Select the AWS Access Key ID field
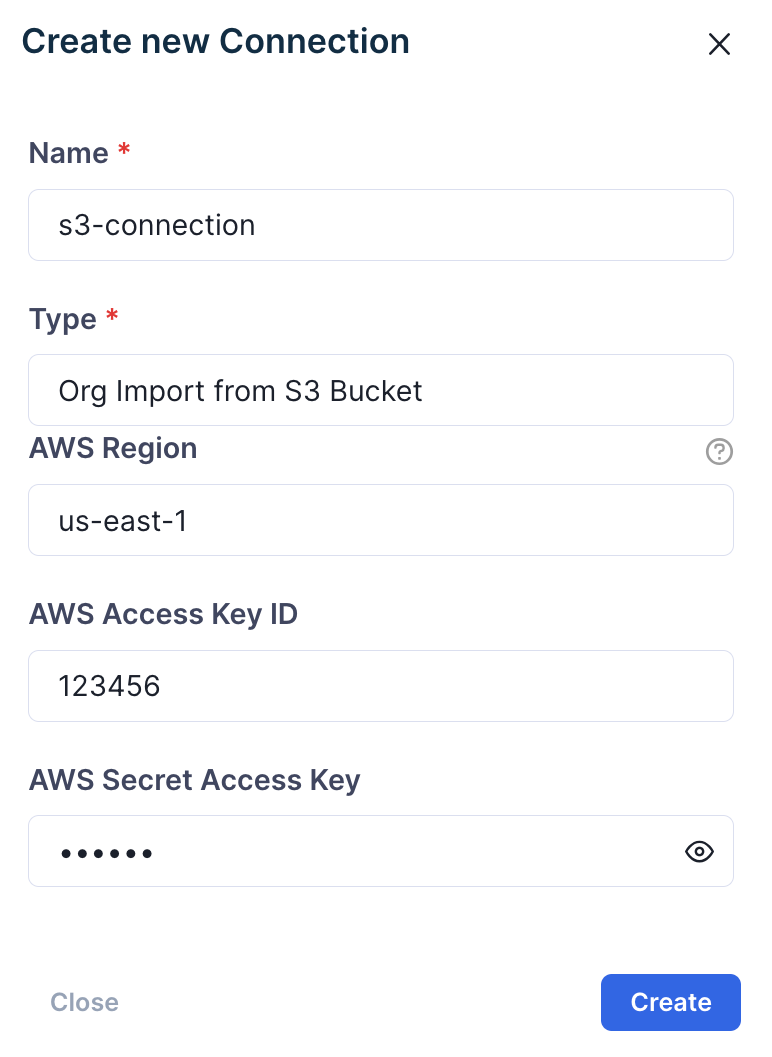The width and height of the screenshot is (772, 1057). tap(380, 686)
